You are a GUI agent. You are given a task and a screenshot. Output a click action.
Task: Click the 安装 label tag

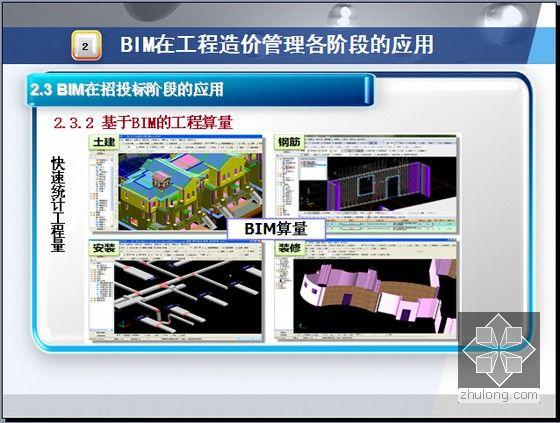click(104, 248)
